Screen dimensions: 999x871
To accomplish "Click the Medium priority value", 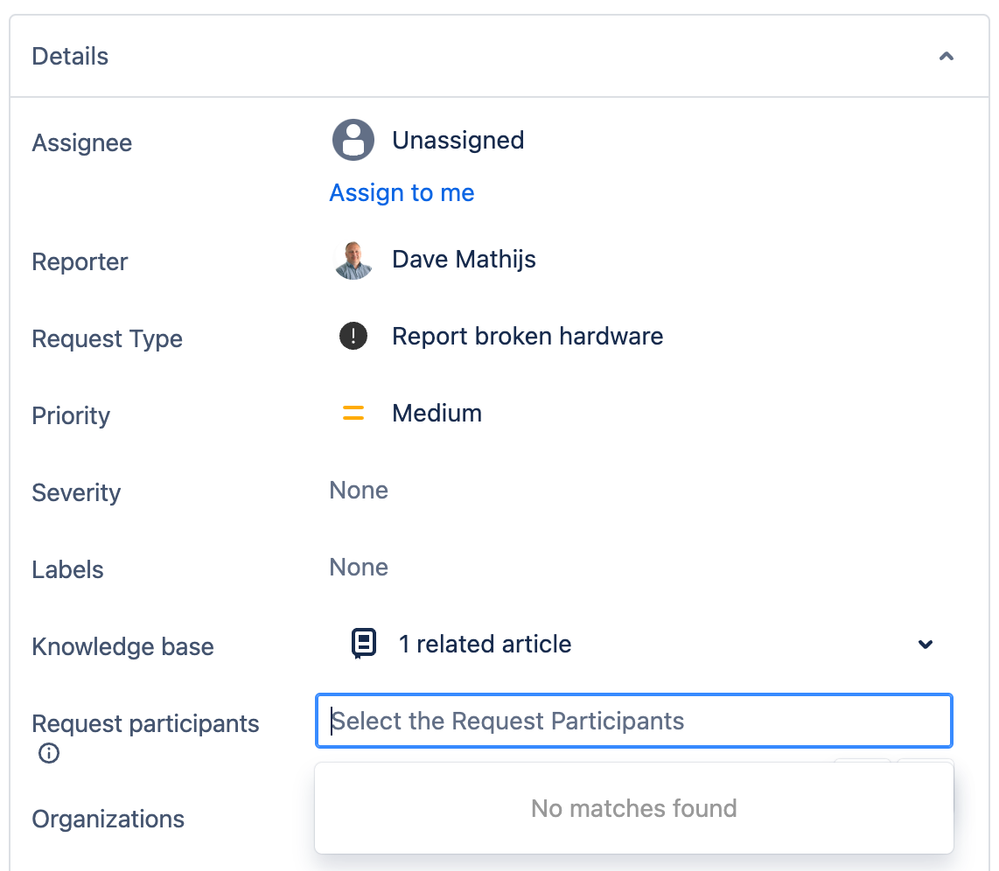I will pos(437,413).
